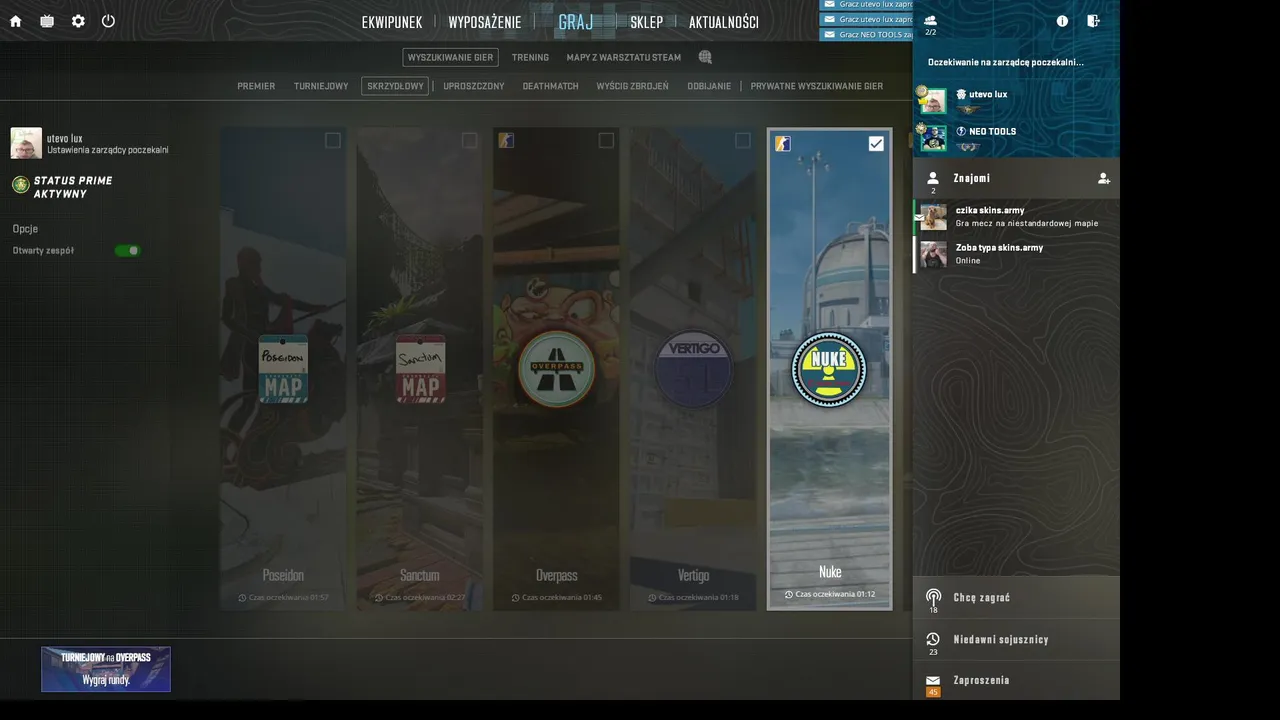Viewport: 1280px width, 720px height.
Task: Select the SKRZYDŁOWY mode tab
Action: pyautogui.click(x=395, y=86)
